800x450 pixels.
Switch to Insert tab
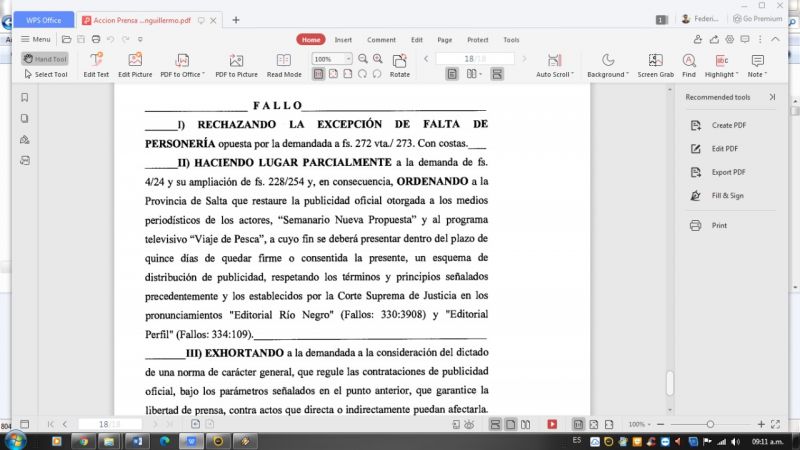tap(343, 40)
